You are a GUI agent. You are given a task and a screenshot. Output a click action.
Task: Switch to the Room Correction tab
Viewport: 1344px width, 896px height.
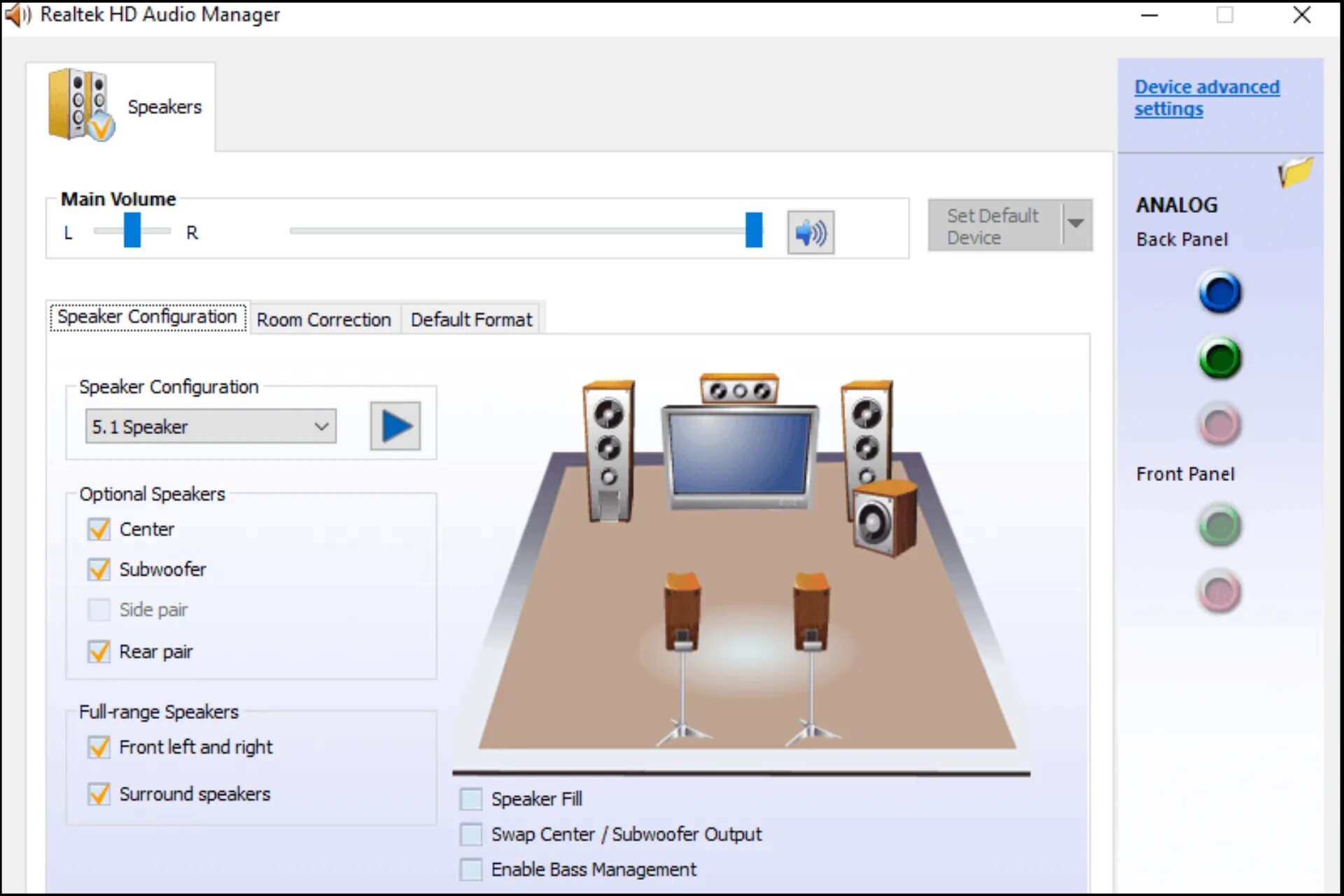click(322, 318)
